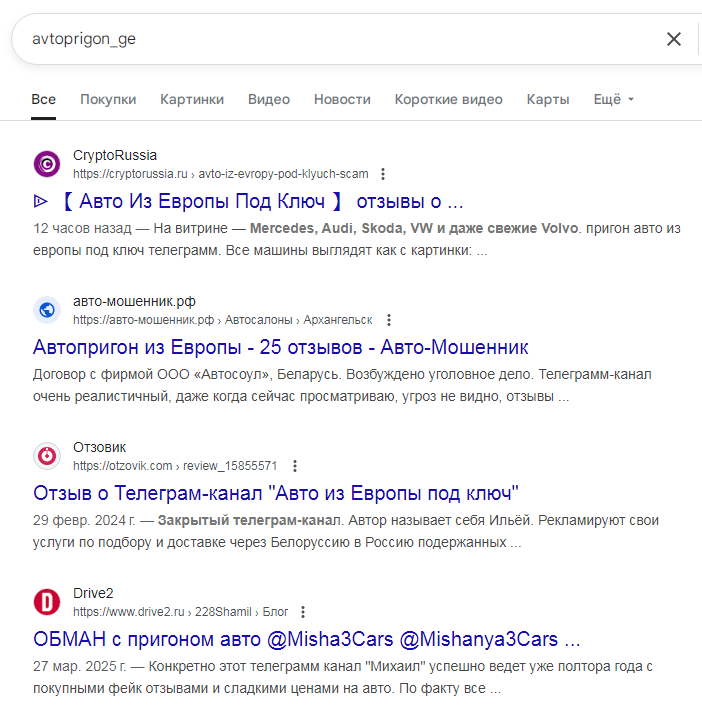Open the ОБМАН с пригоном авто link
The height and width of the screenshot is (712, 702).
pos(307,639)
